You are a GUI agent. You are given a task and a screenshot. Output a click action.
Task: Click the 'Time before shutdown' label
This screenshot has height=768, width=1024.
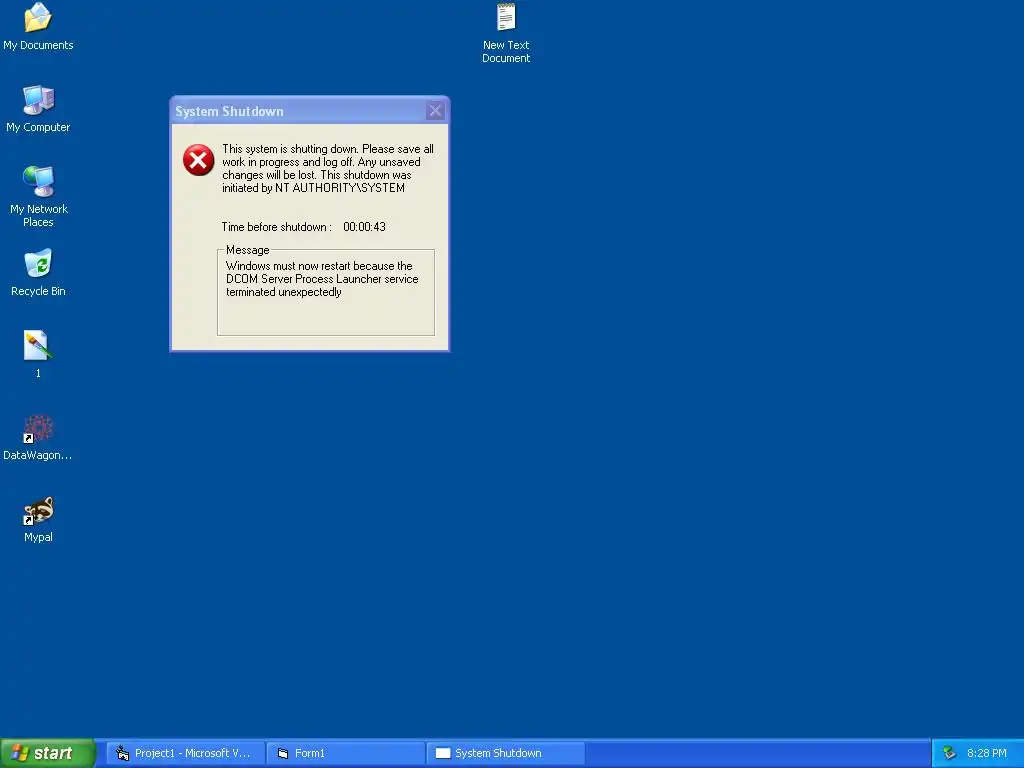276,227
